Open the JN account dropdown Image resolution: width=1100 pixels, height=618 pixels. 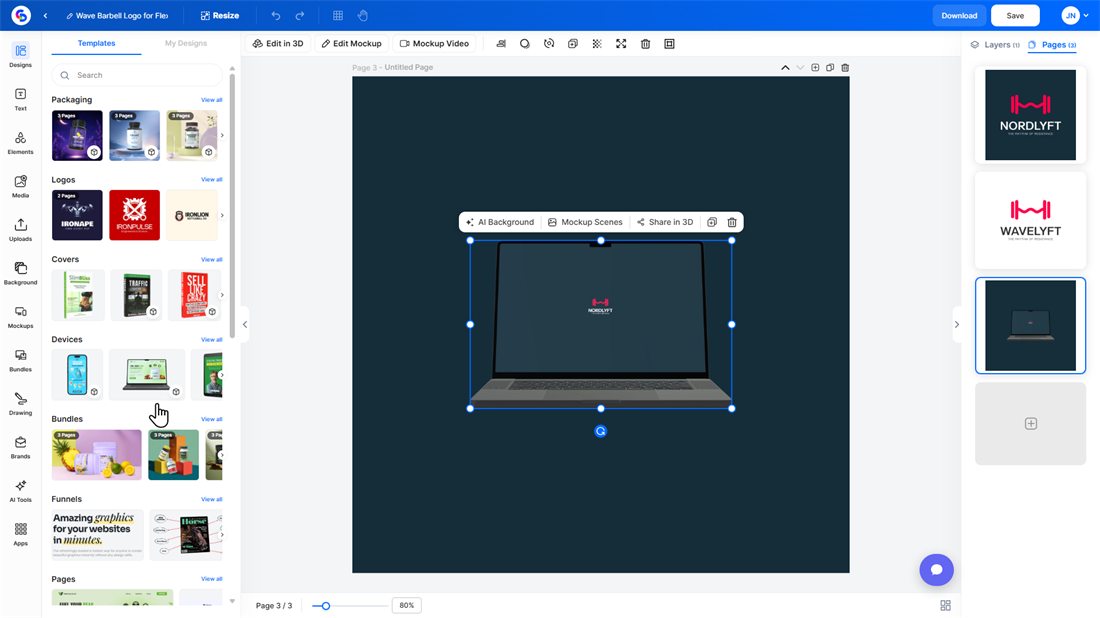tap(1075, 15)
